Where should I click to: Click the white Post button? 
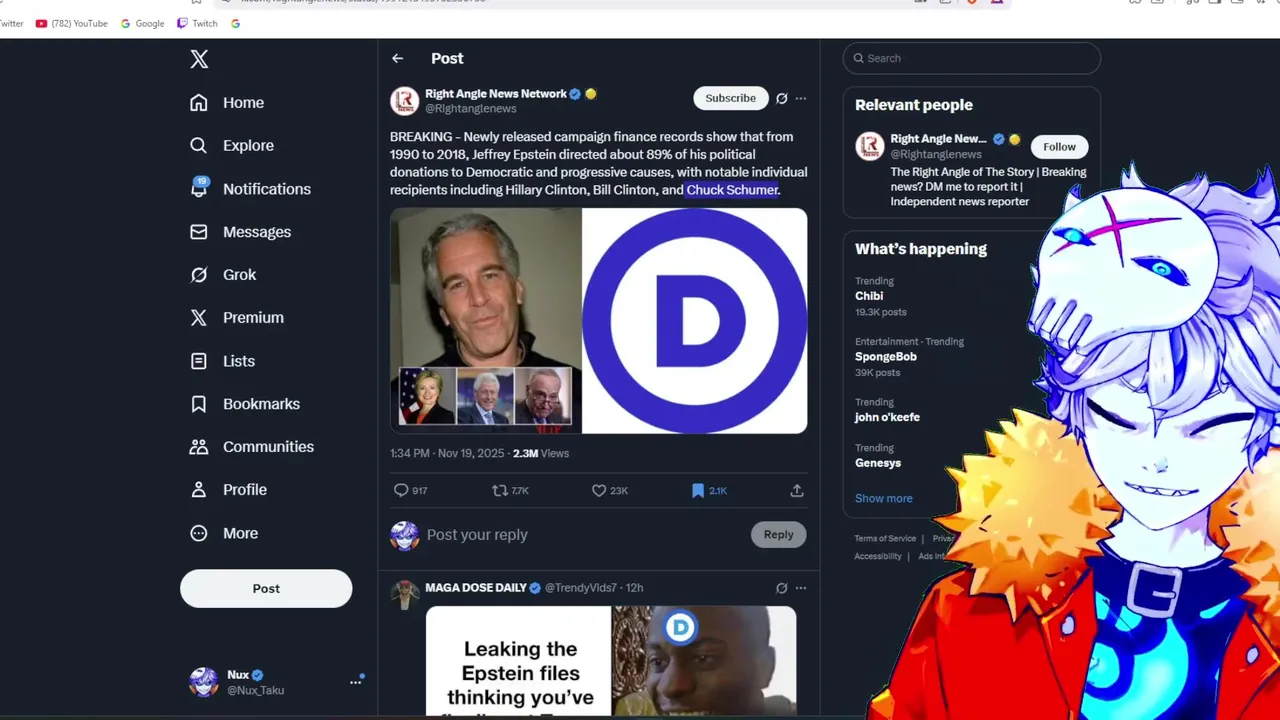(266, 588)
